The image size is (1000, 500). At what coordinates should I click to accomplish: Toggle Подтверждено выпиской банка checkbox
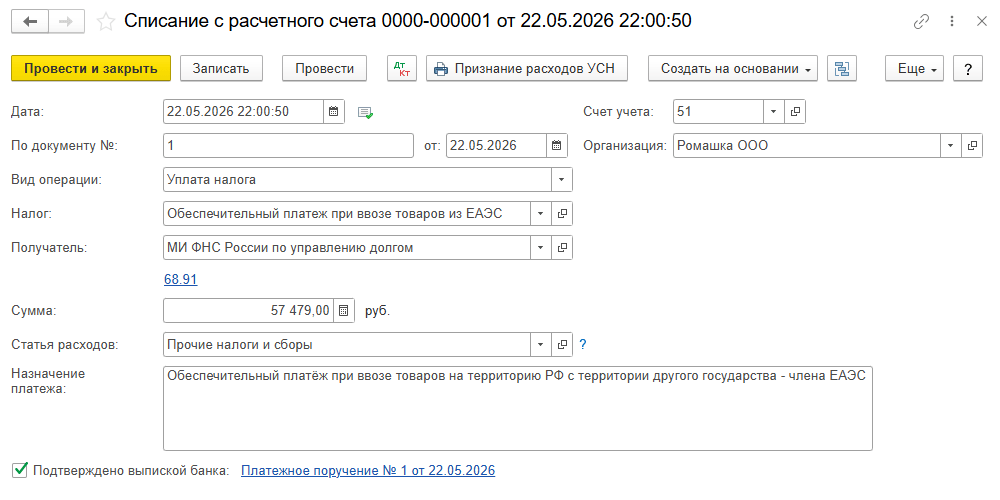click(x=20, y=471)
